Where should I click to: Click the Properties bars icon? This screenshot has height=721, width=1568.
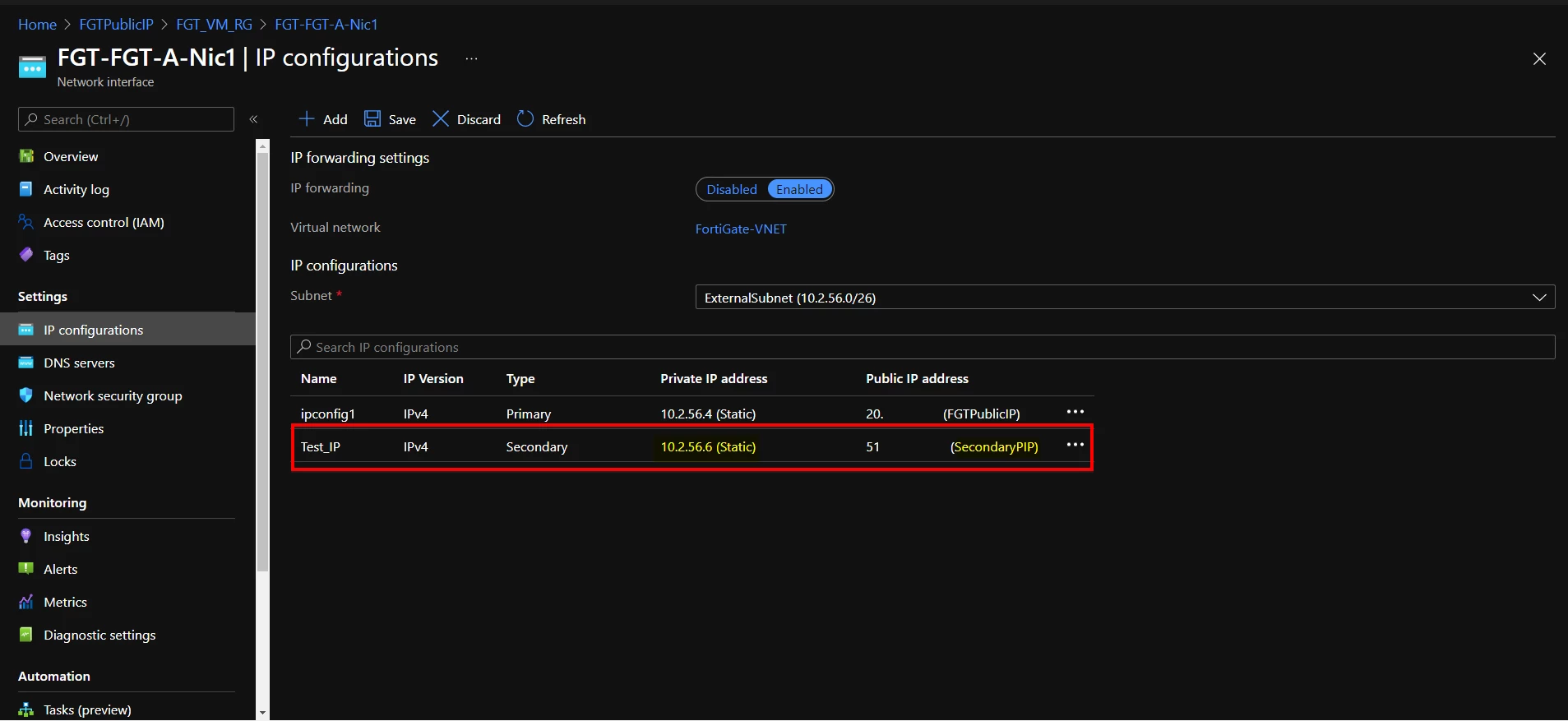(x=26, y=428)
